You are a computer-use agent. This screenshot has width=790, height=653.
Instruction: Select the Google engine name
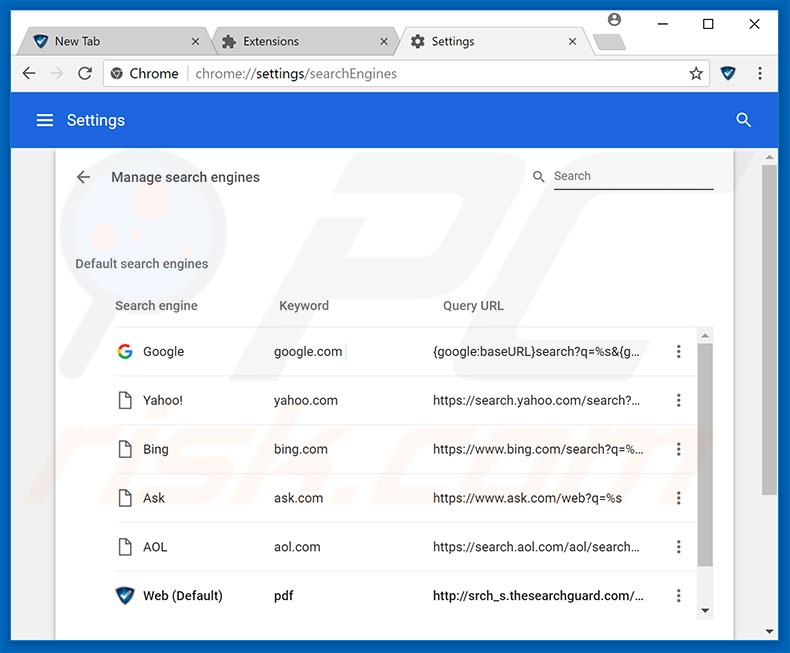coord(163,351)
